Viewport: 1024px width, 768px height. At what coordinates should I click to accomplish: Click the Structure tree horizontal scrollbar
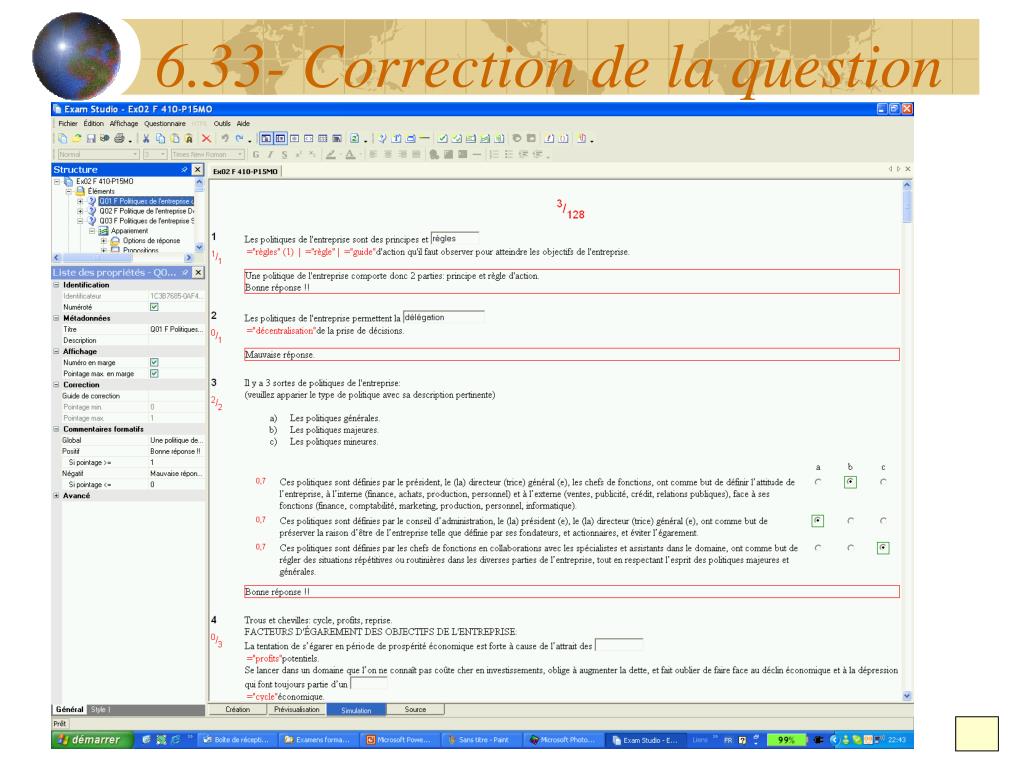click(122, 258)
